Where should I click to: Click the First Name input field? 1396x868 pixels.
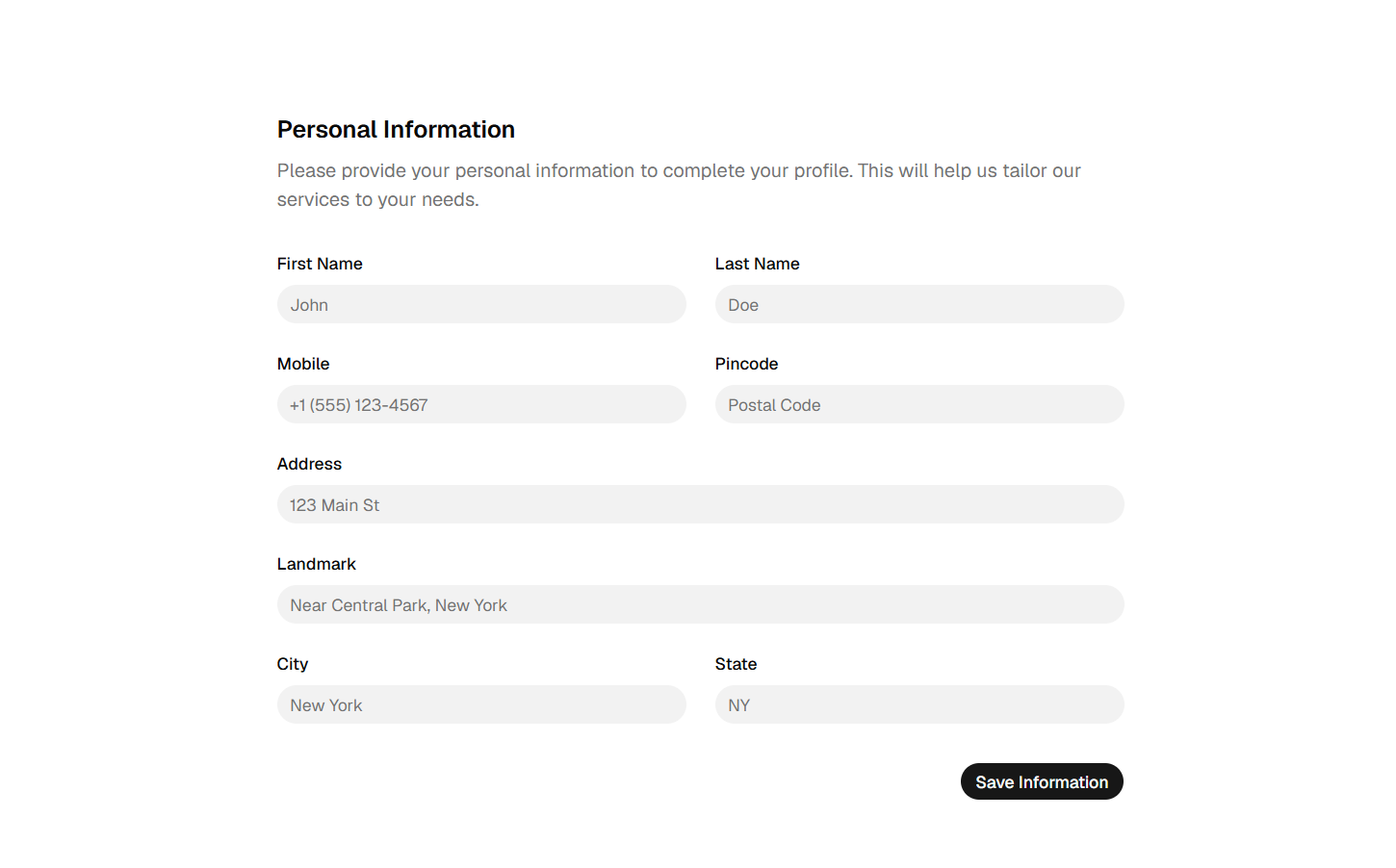point(481,304)
